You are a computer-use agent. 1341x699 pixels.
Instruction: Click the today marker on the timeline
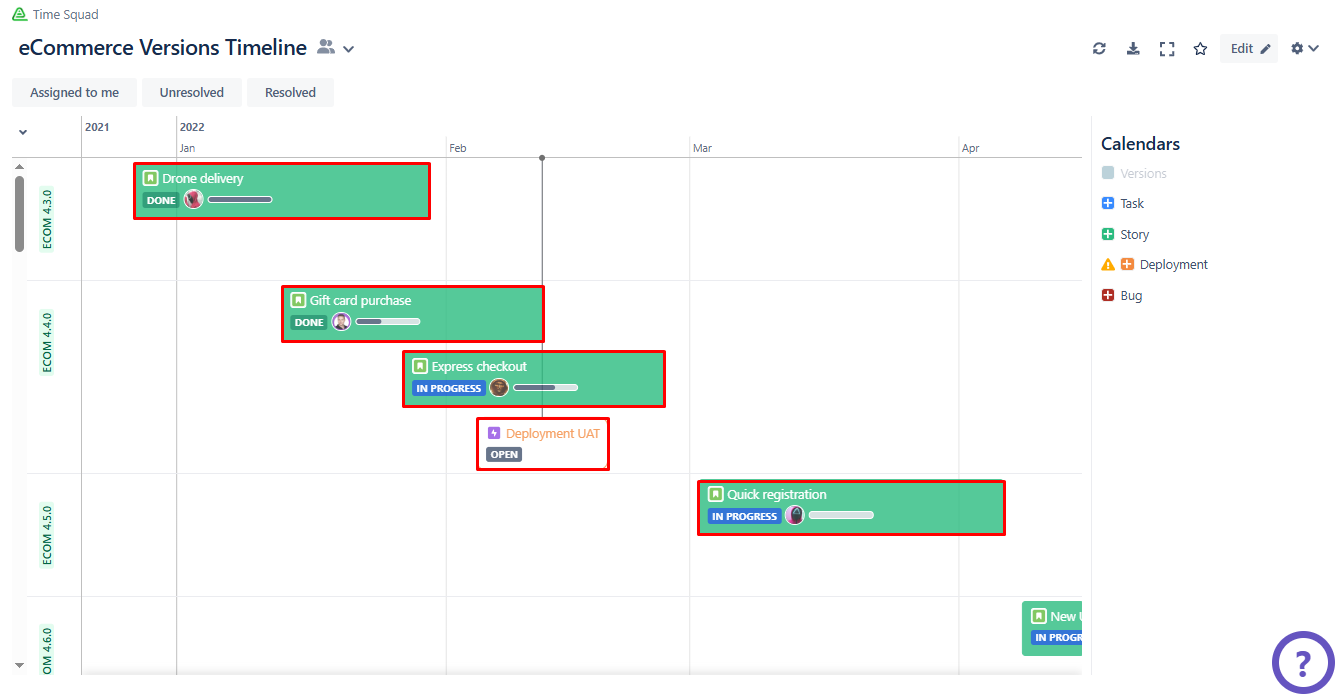[x=542, y=158]
